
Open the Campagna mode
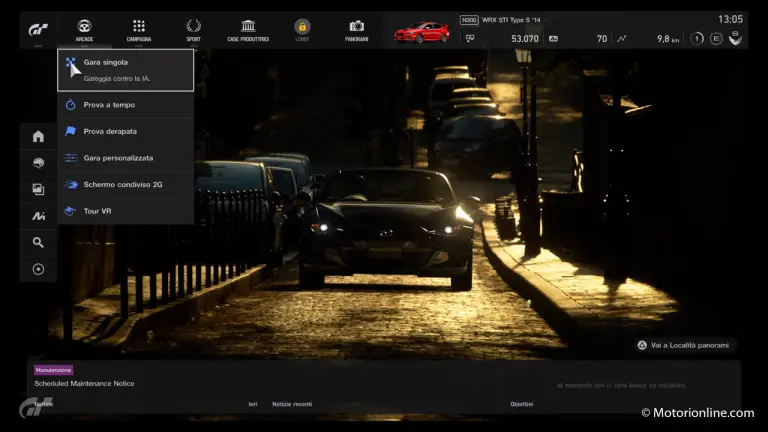(139, 29)
